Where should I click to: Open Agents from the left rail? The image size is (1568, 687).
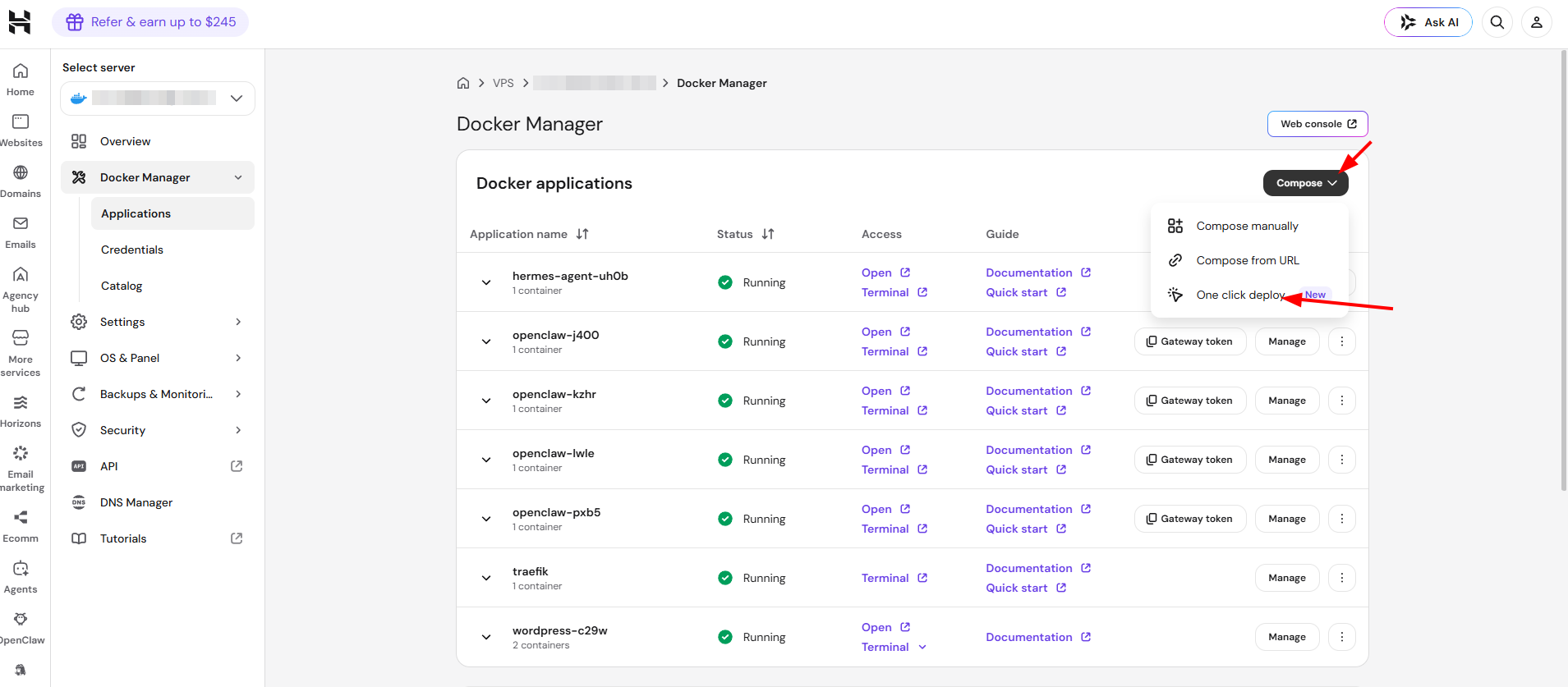click(21, 577)
